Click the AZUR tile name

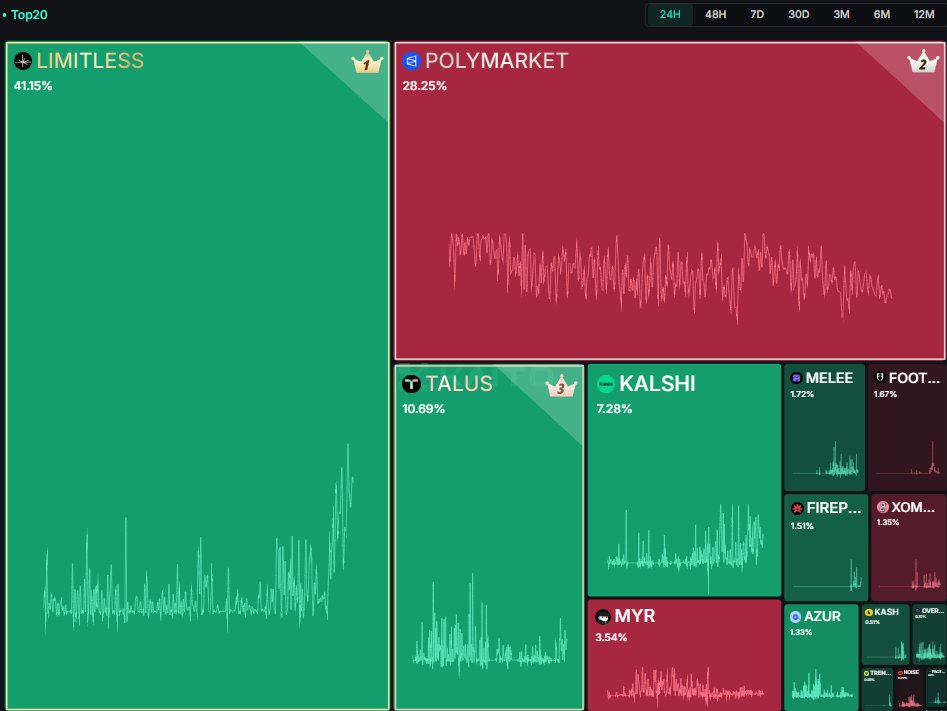(823, 617)
